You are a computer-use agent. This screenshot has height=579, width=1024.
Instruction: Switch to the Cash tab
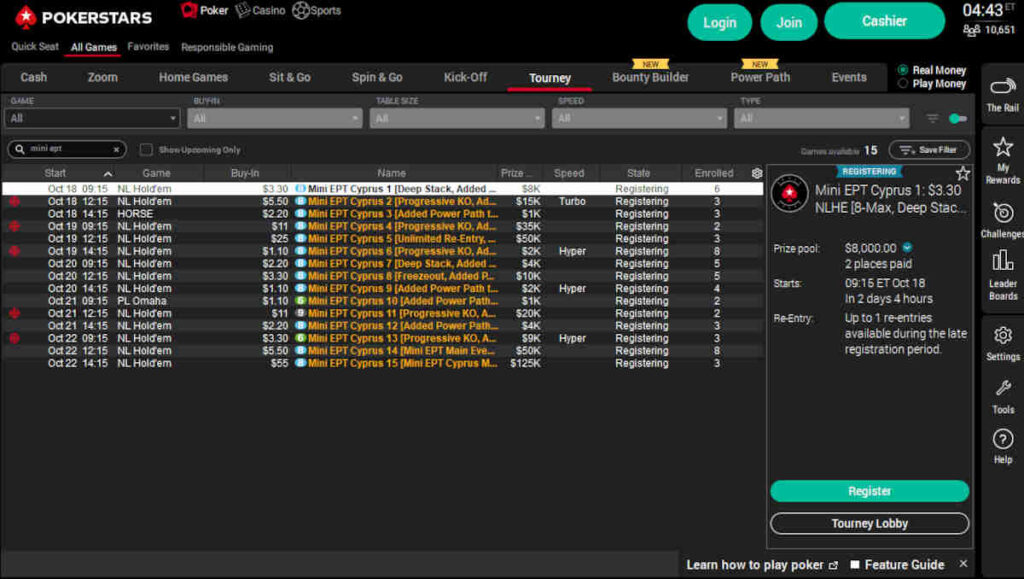[x=33, y=77]
